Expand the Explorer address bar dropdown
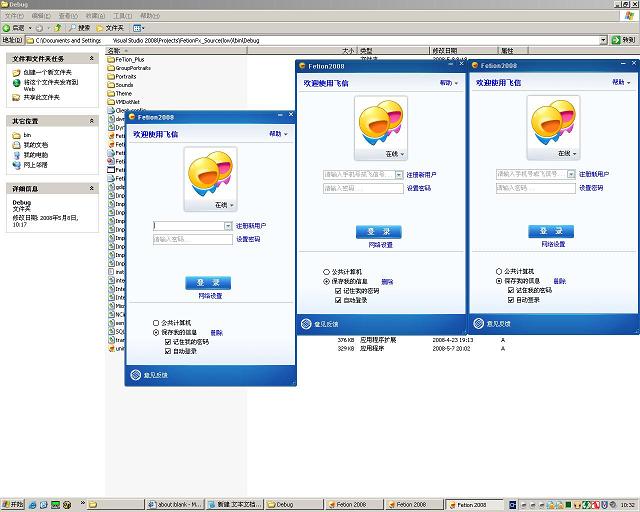The width and height of the screenshot is (640, 512). 603,40
